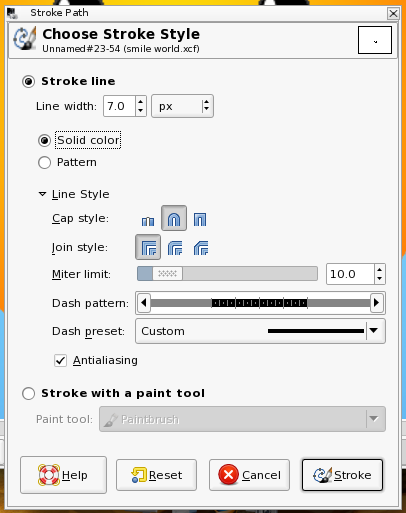Toggle the Antialiasing checkbox

pos(60,360)
